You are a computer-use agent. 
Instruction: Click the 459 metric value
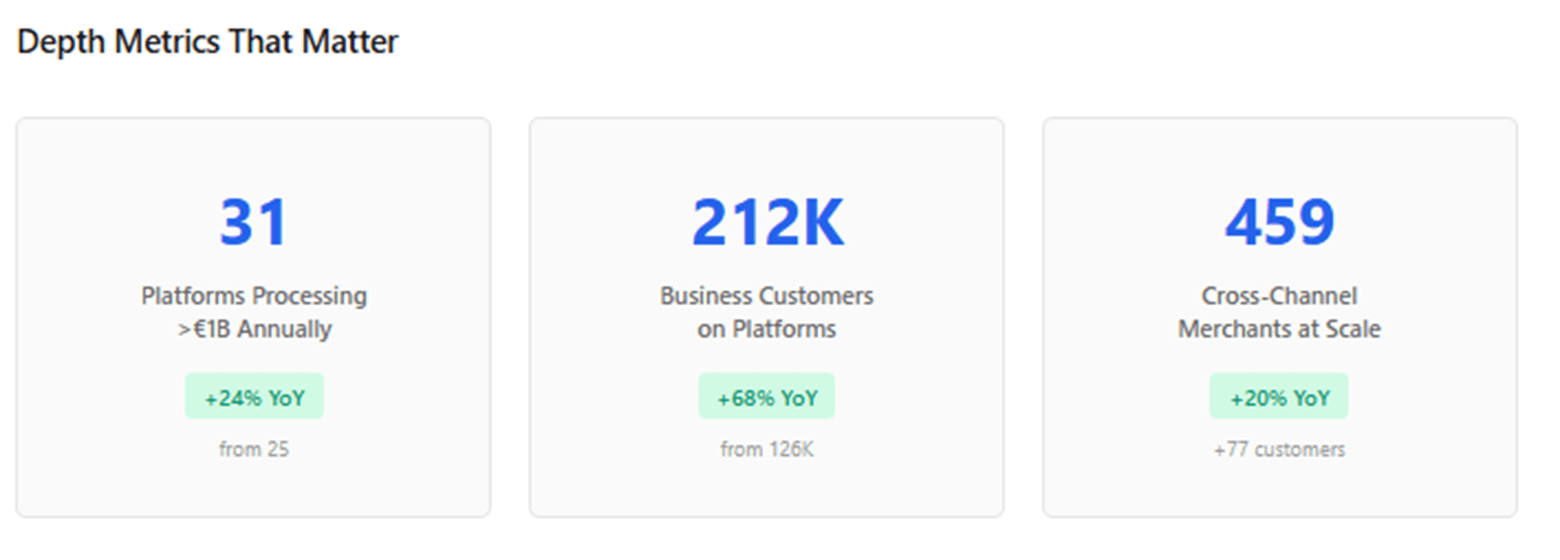tap(1280, 222)
